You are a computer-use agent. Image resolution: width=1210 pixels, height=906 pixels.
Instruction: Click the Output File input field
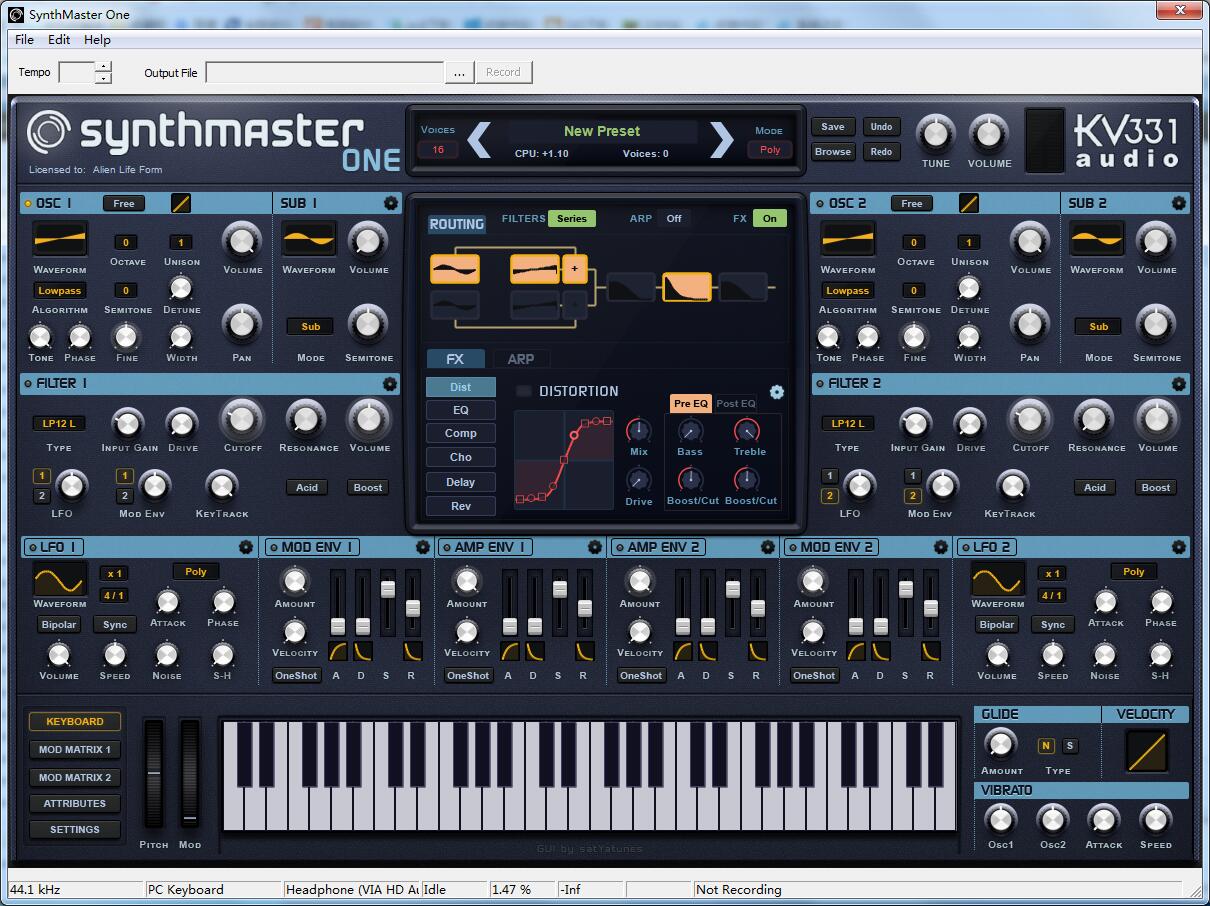(x=325, y=72)
